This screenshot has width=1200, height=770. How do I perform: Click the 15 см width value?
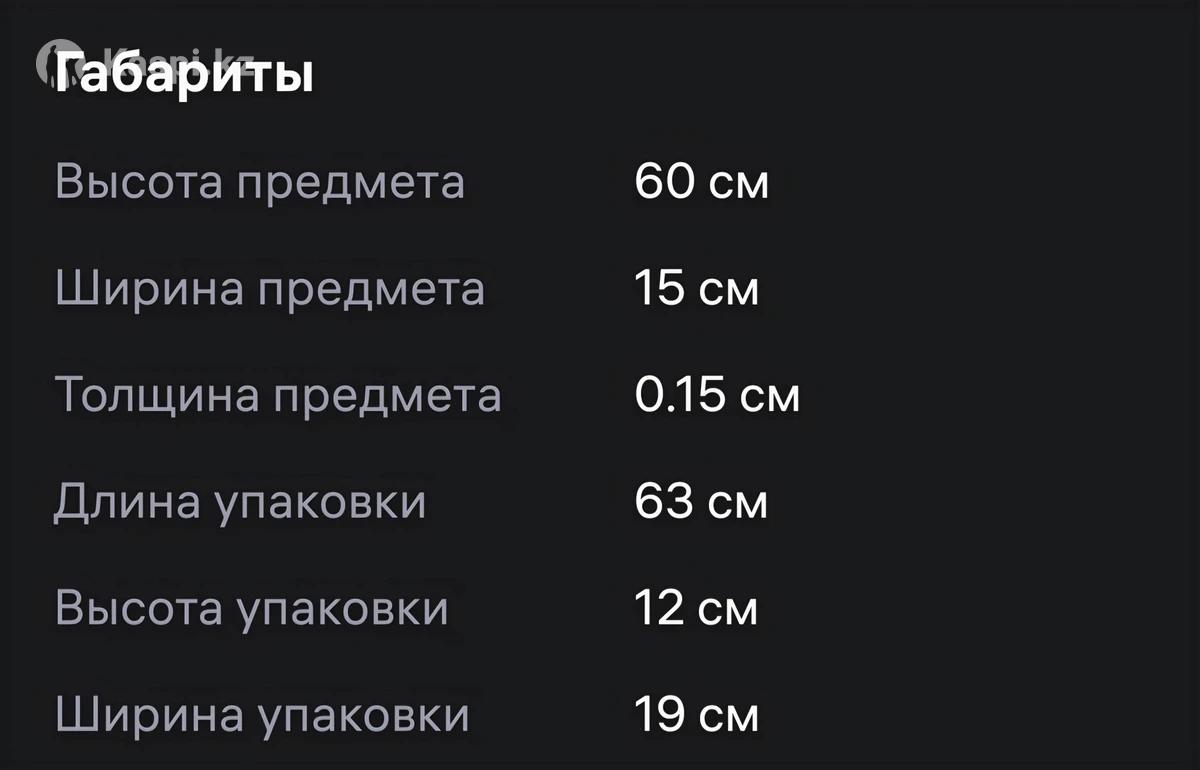click(x=696, y=289)
